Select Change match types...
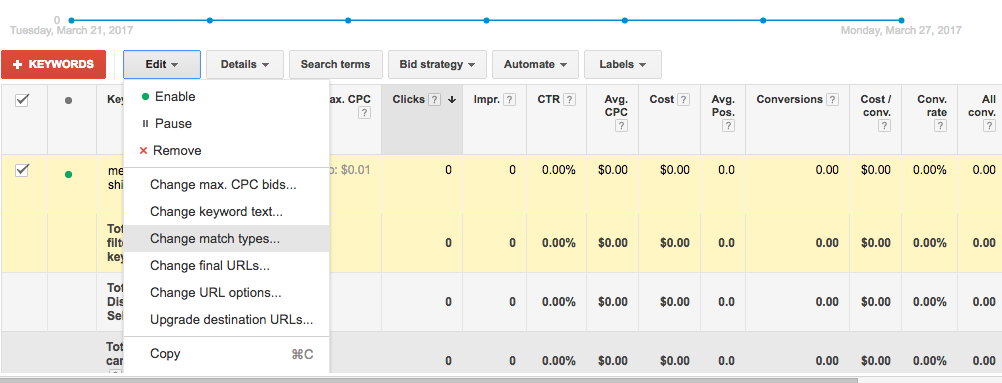The height and width of the screenshot is (383, 1002). pyautogui.click(x=226, y=238)
